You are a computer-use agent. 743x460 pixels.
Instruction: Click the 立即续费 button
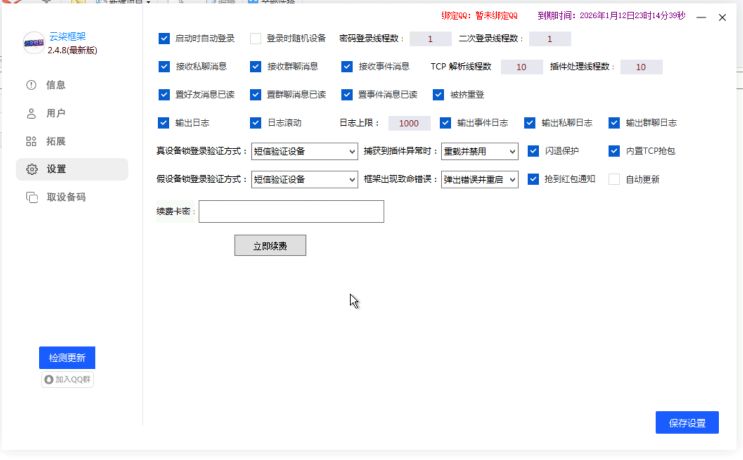click(270, 245)
